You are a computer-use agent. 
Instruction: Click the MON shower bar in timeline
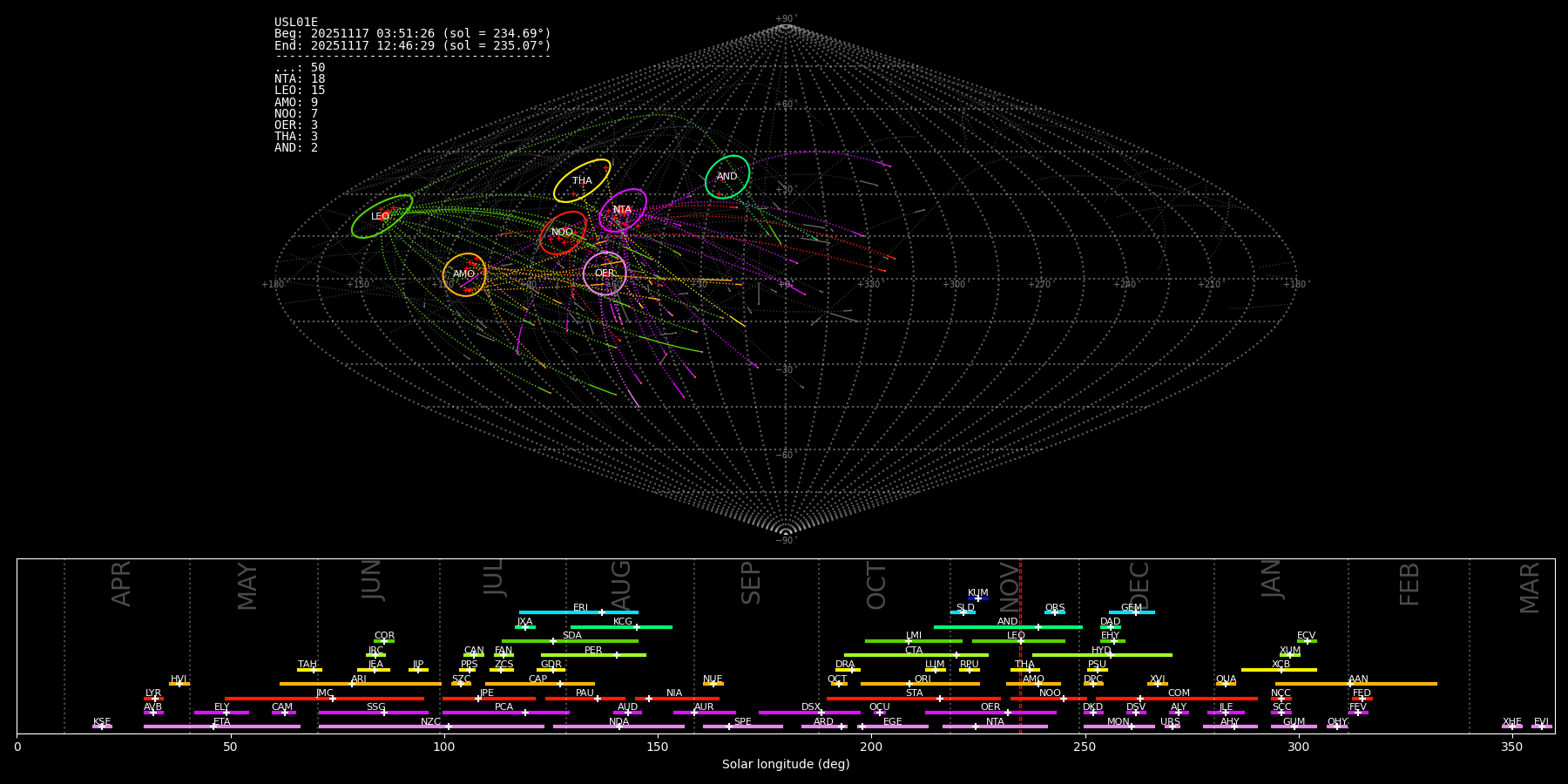[x=1119, y=727]
